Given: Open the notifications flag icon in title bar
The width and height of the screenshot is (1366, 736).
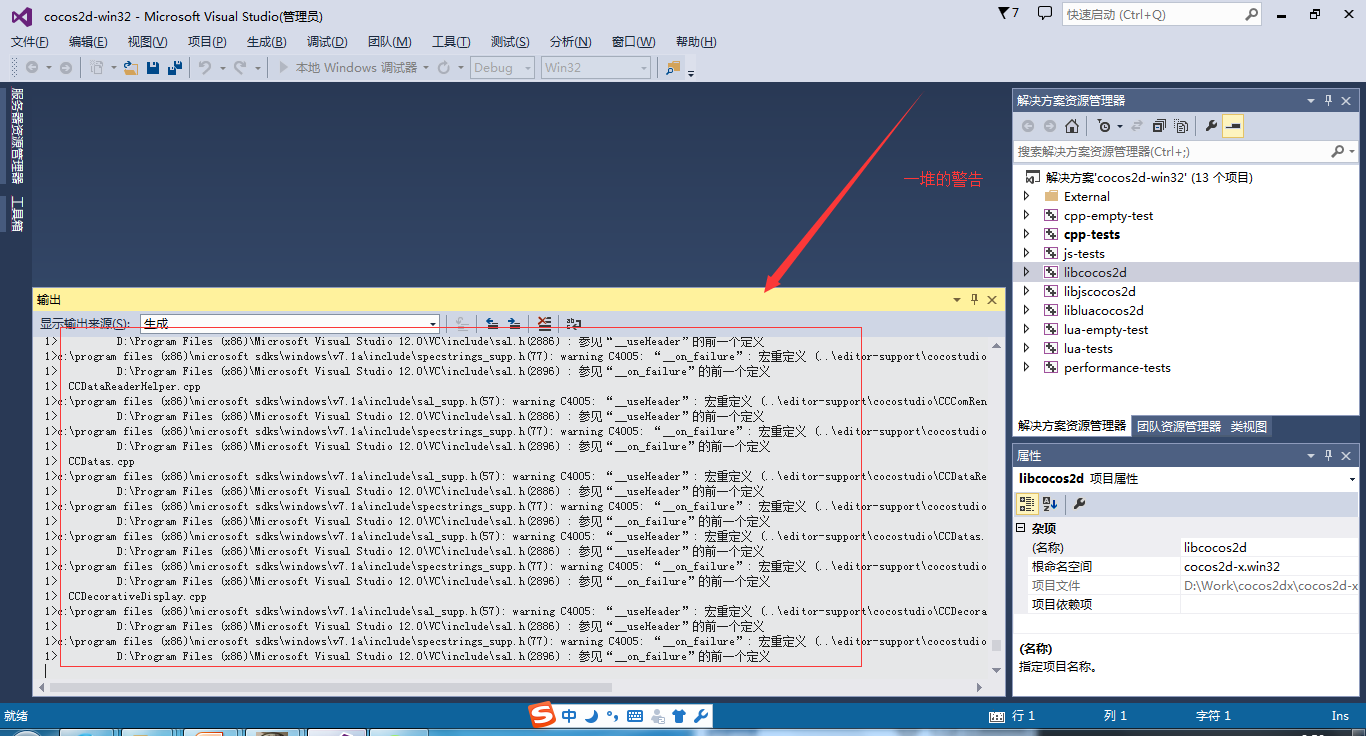Looking at the screenshot, I should click(x=1009, y=13).
